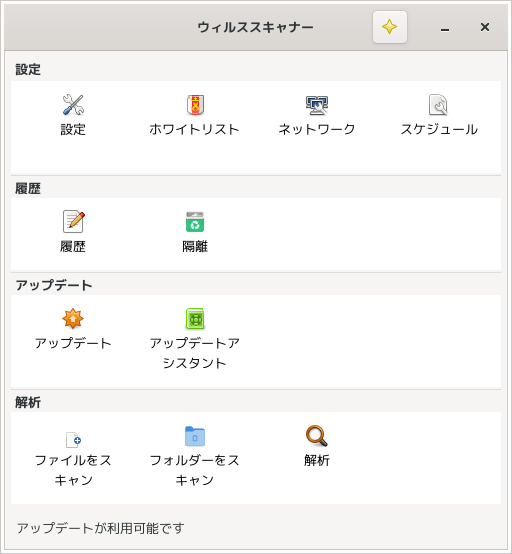Click the ファイルをスキャン file icon
Viewport: 512px width, 554px height.
(73, 440)
